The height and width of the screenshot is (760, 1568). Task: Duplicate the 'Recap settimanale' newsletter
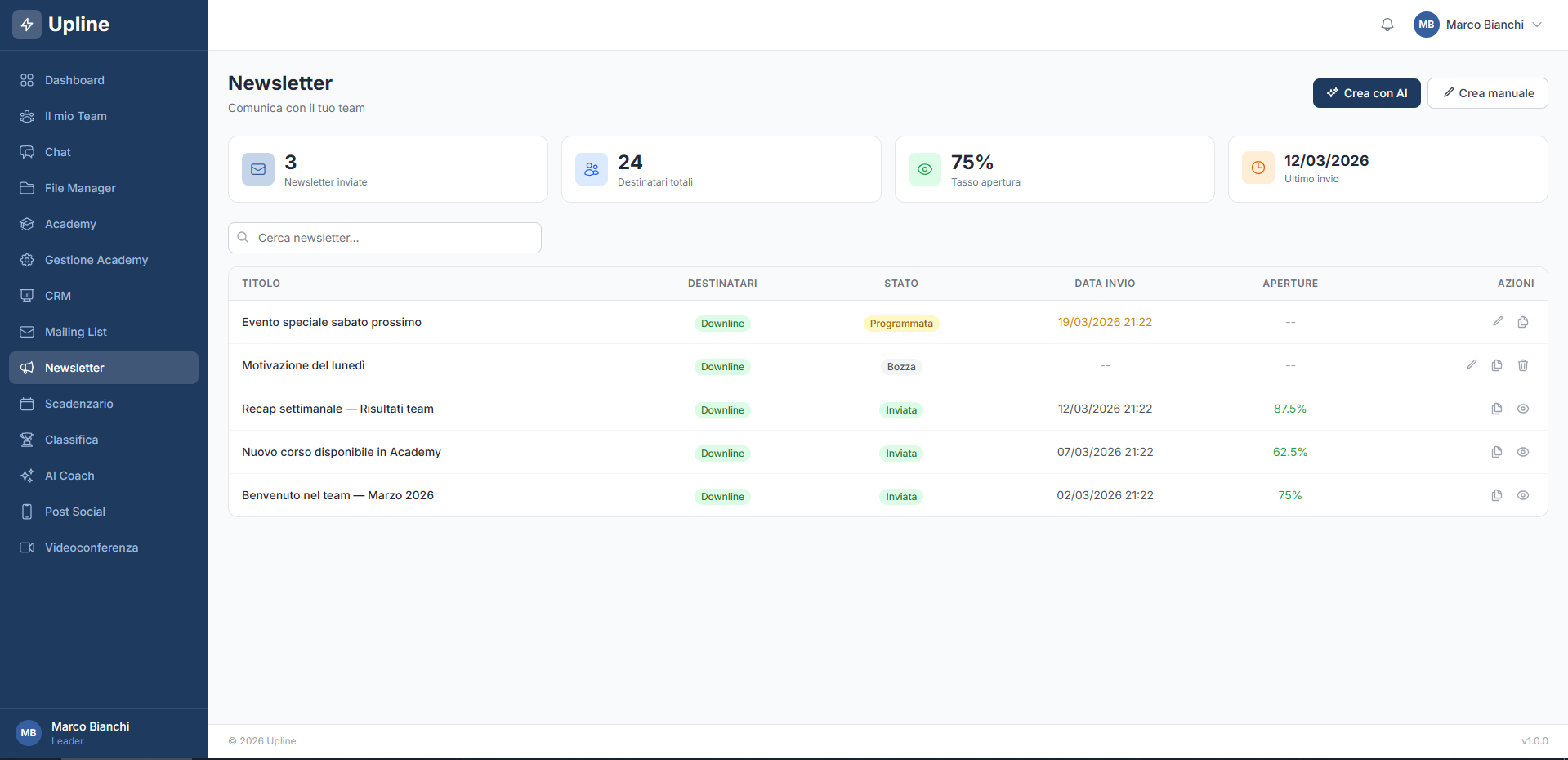[x=1497, y=409]
